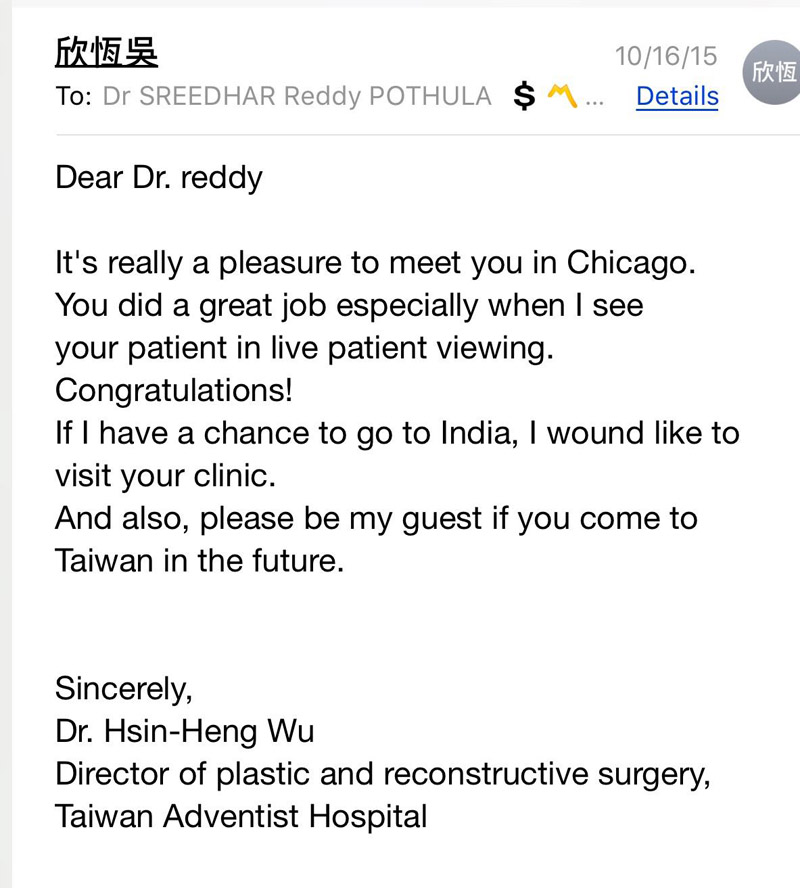Click the 10/16/15 date stamp
Viewport: 800px width, 888px height.
666,56
